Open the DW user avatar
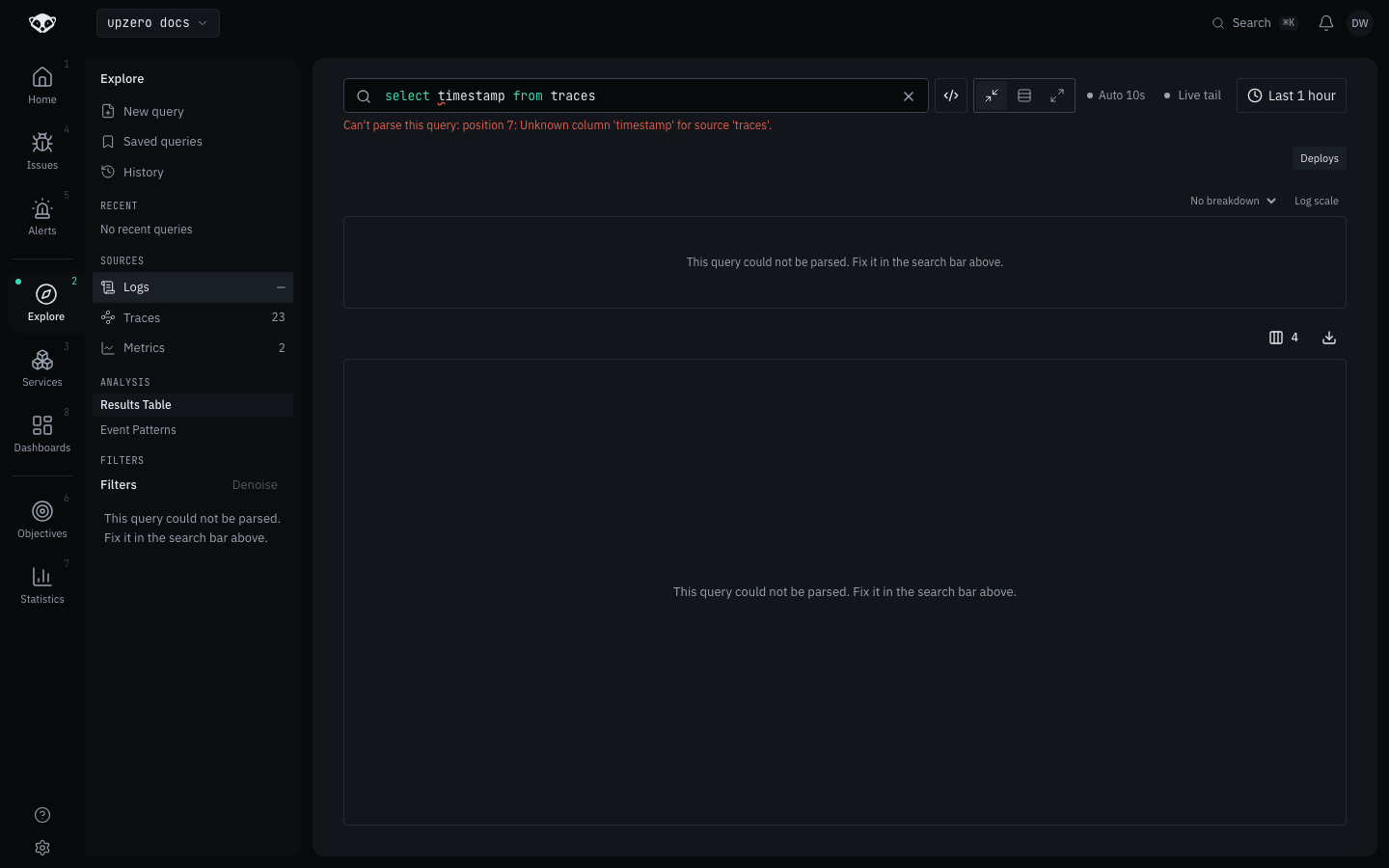The height and width of the screenshot is (868, 1389). coord(1360,23)
